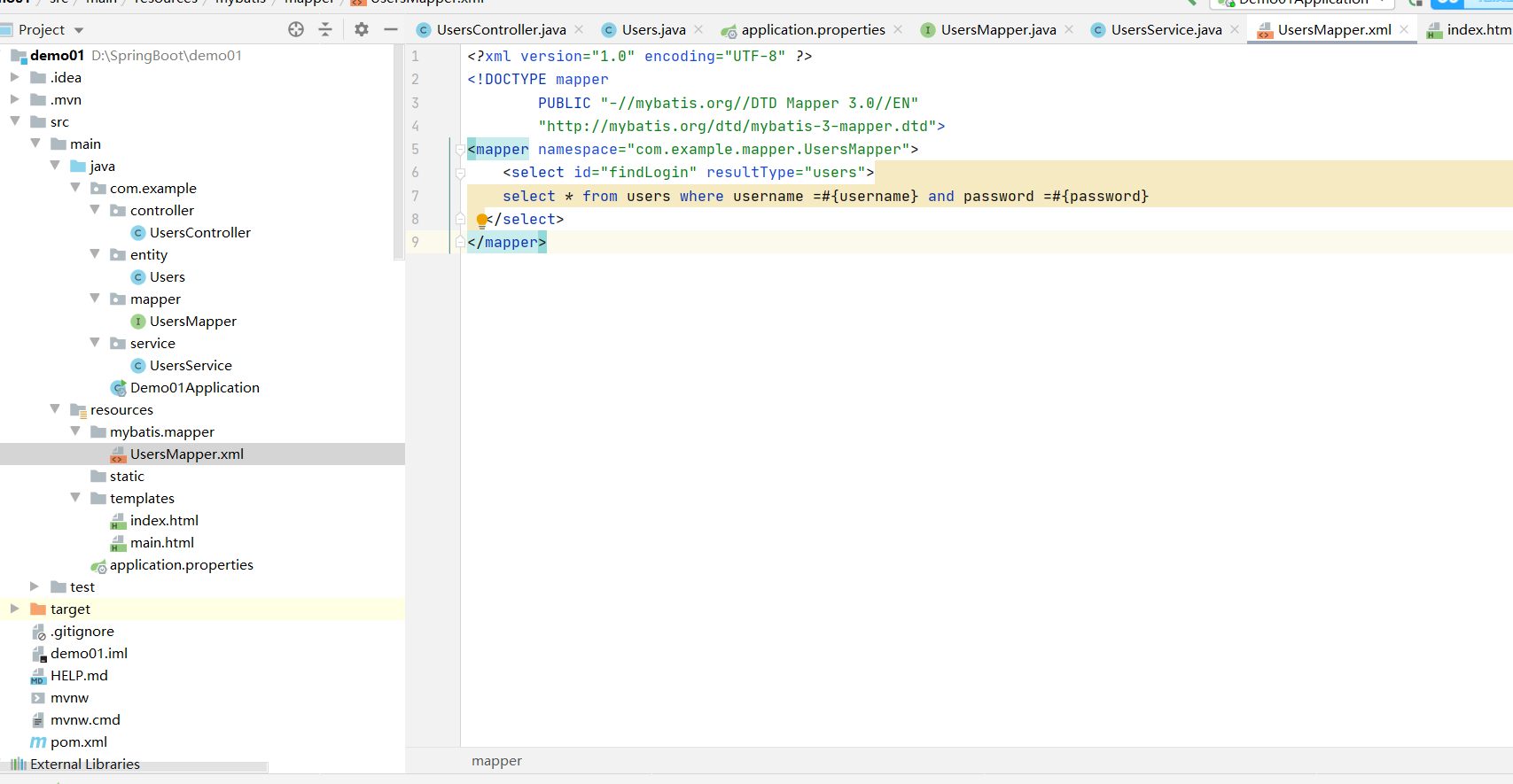
Task: Click the intention lightbulb on line 8
Action: coord(481,220)
